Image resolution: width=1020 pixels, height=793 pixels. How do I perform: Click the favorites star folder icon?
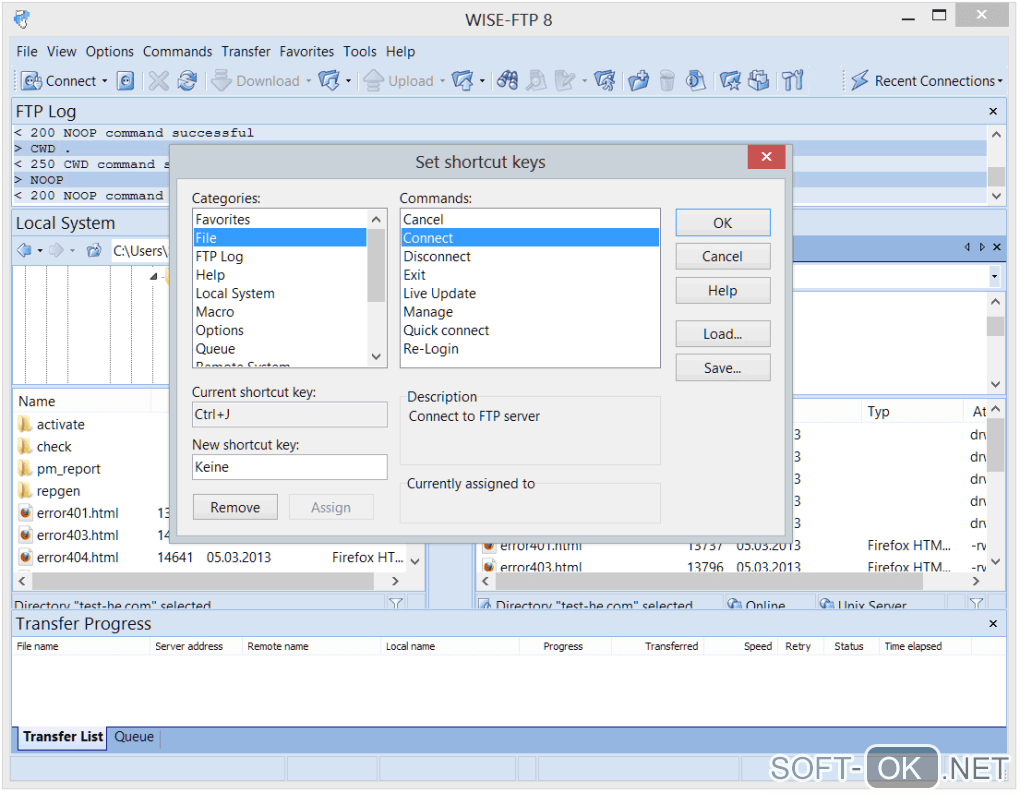730,81
